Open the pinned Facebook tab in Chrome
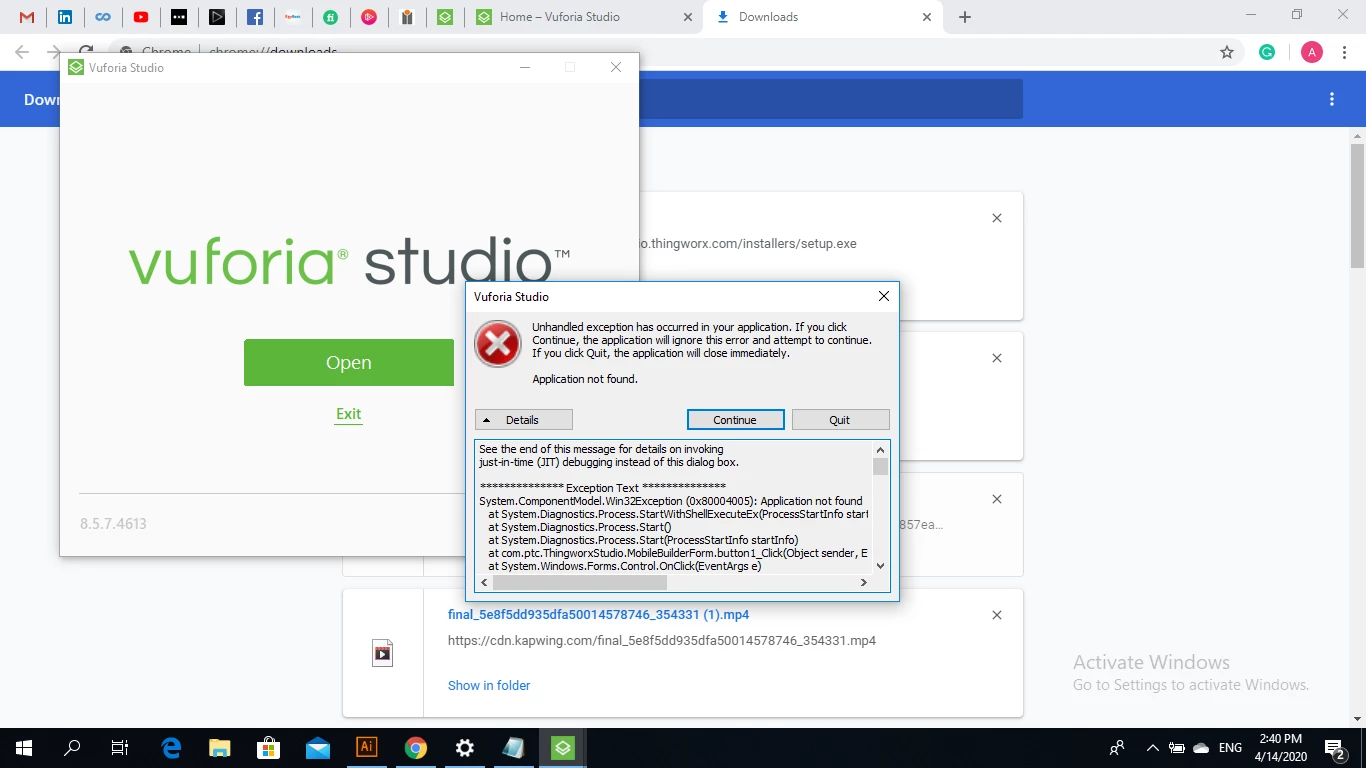This screenshot has width=1366, height=768. [x=255, y=17]
